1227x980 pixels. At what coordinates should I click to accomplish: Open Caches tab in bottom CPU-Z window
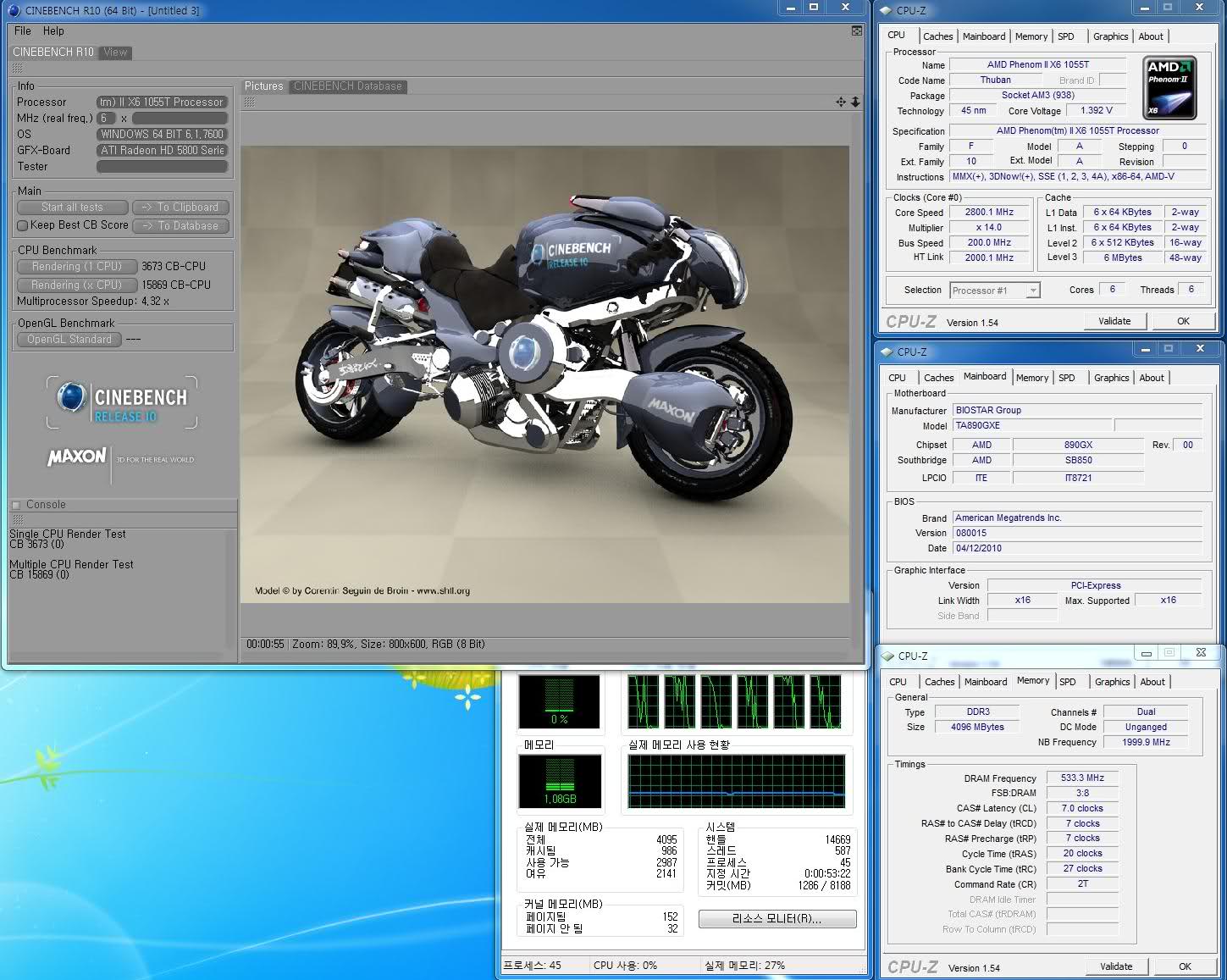pos(939,682)
